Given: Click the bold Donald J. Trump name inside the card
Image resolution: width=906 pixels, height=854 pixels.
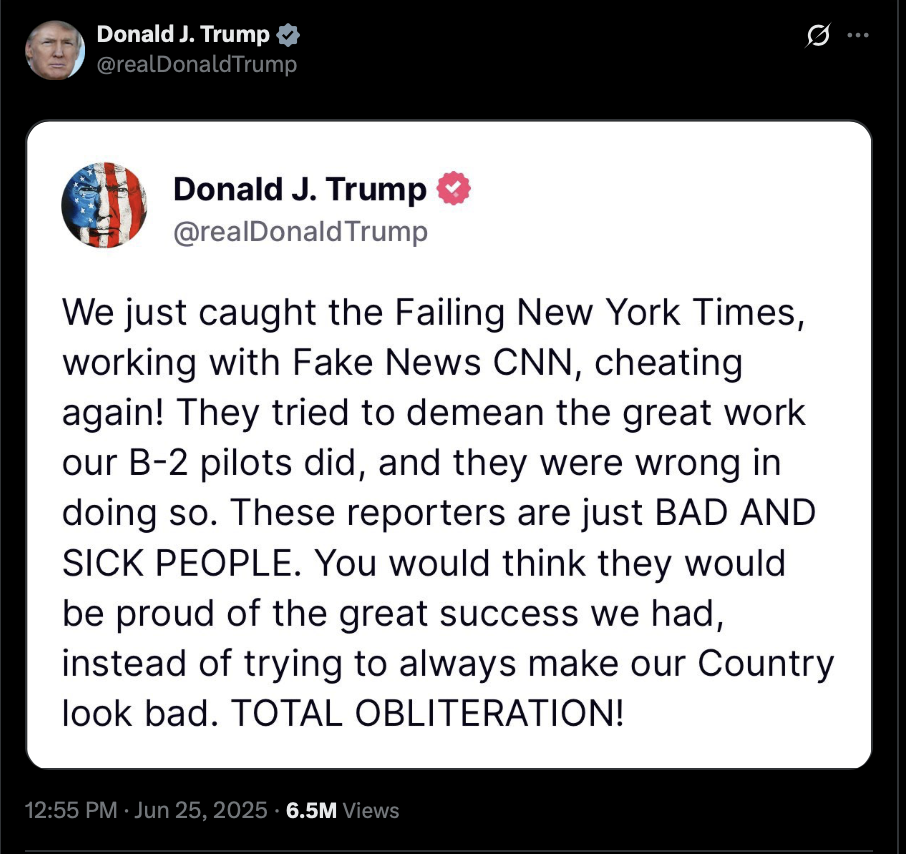Looking at the screenshot, I should pos(300,189).
